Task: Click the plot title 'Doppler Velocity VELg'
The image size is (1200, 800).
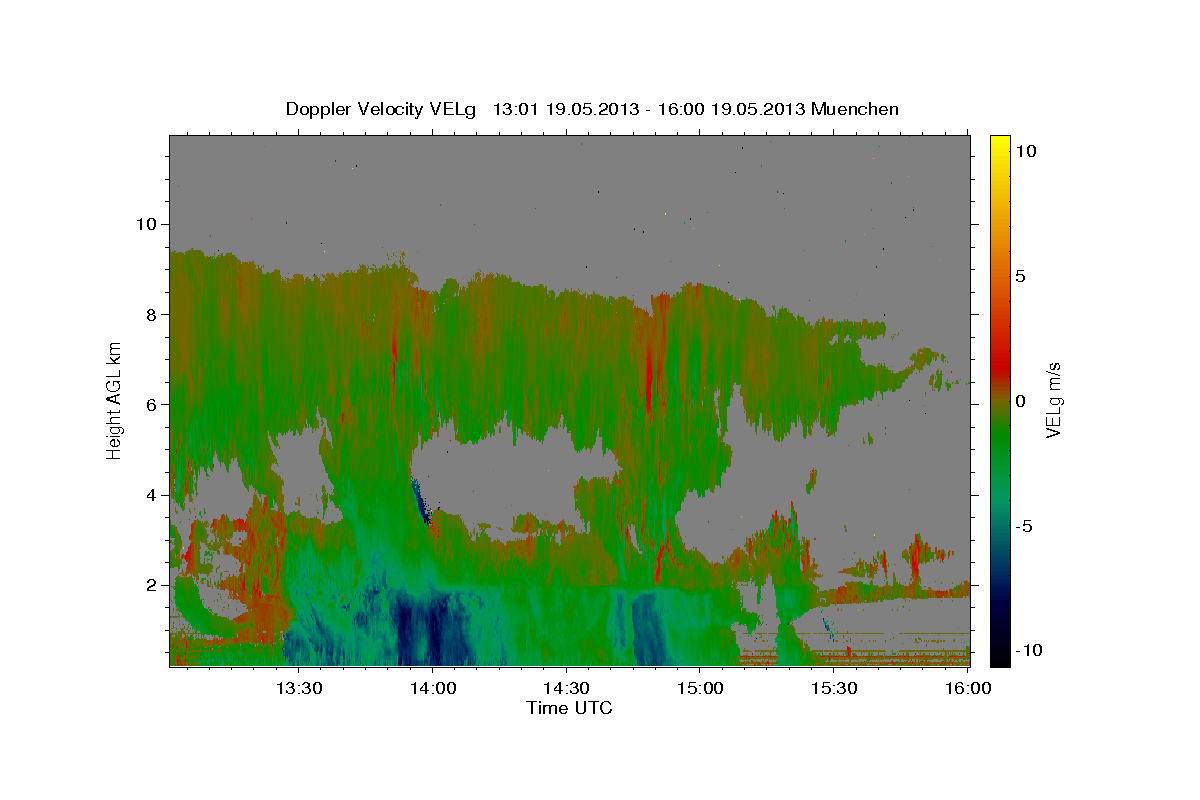Action: point(383,109)
